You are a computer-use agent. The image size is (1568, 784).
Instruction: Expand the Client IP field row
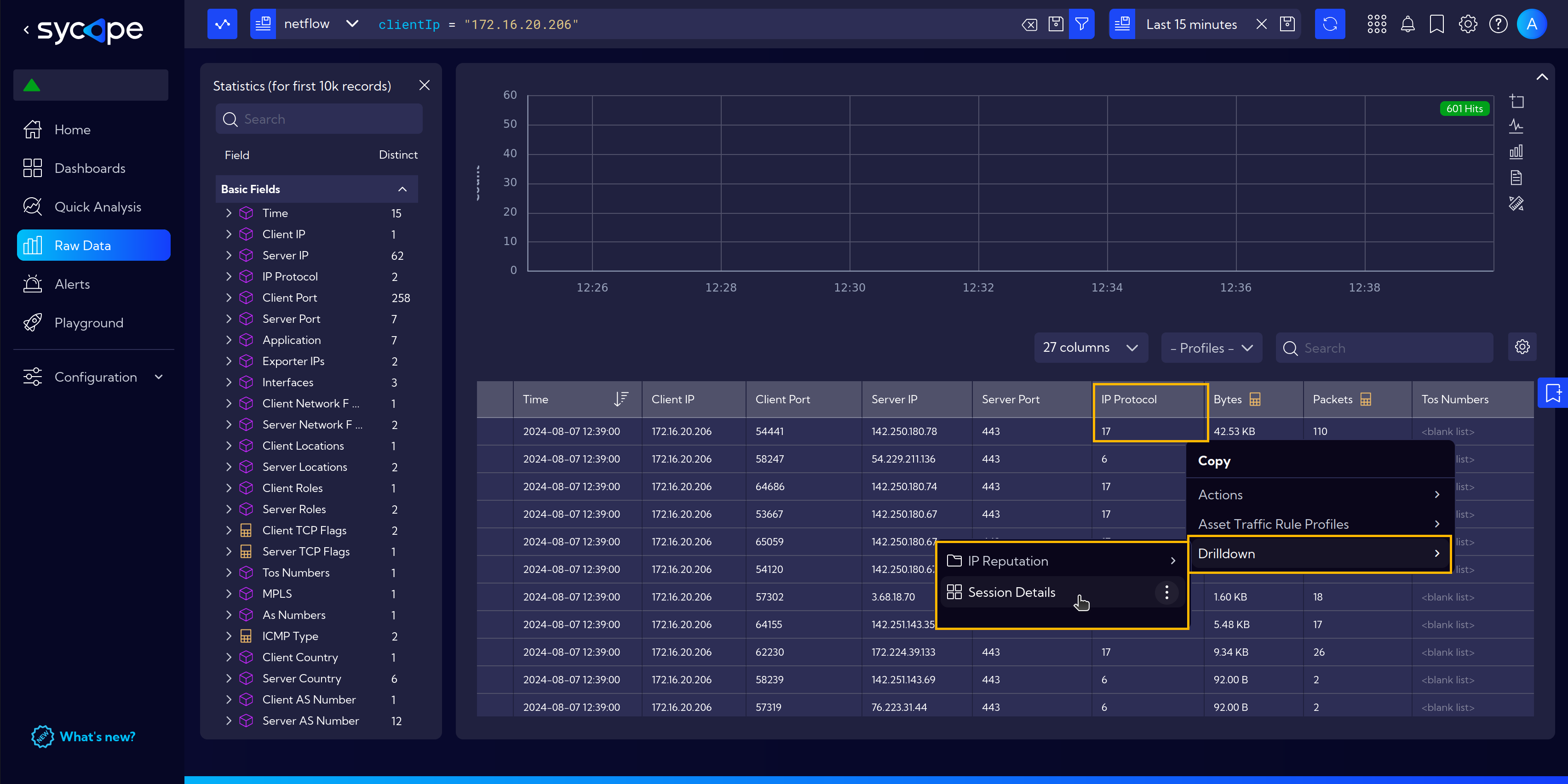click(x=227, y=234)
